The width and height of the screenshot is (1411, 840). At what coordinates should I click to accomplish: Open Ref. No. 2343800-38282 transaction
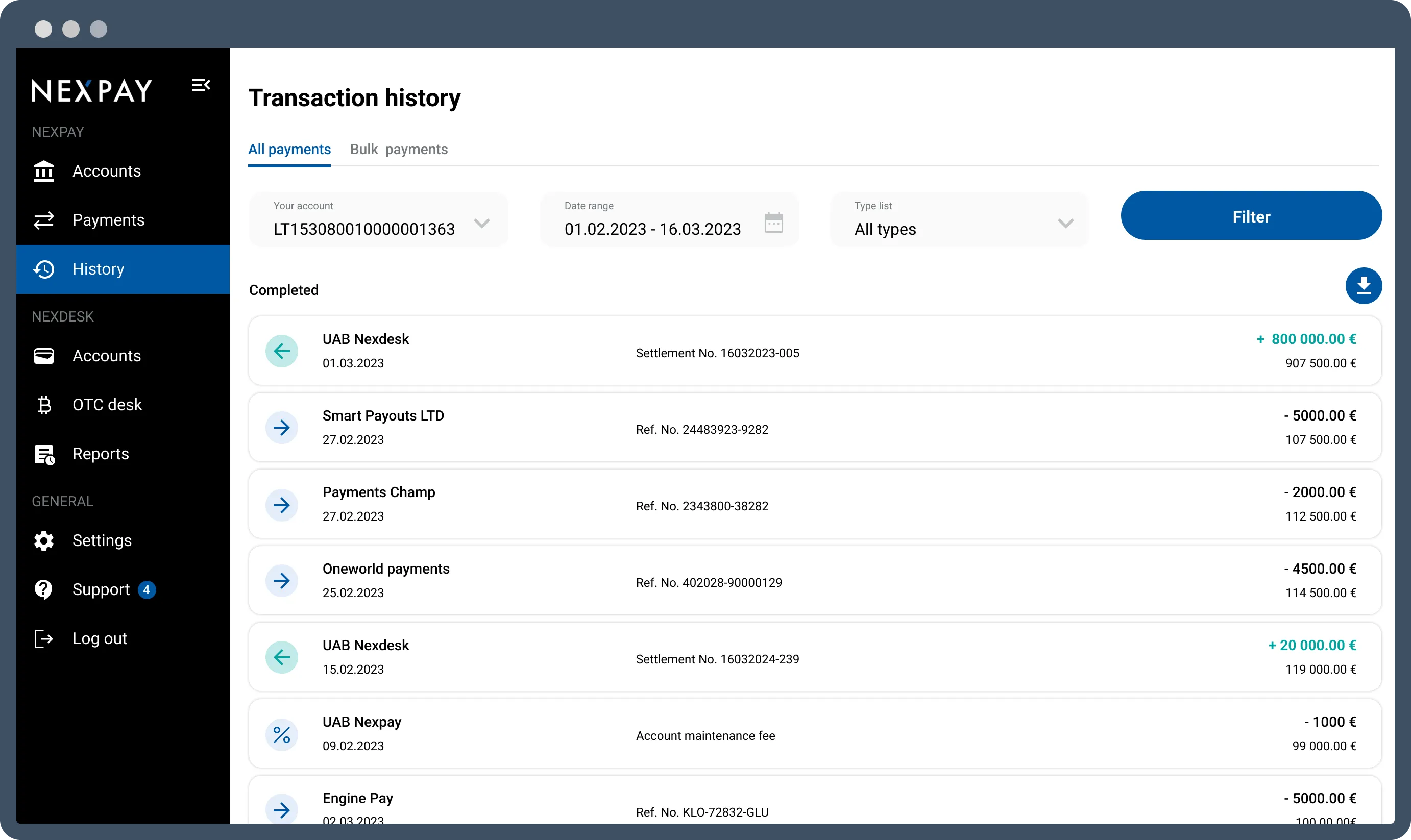tap(815, 504)
